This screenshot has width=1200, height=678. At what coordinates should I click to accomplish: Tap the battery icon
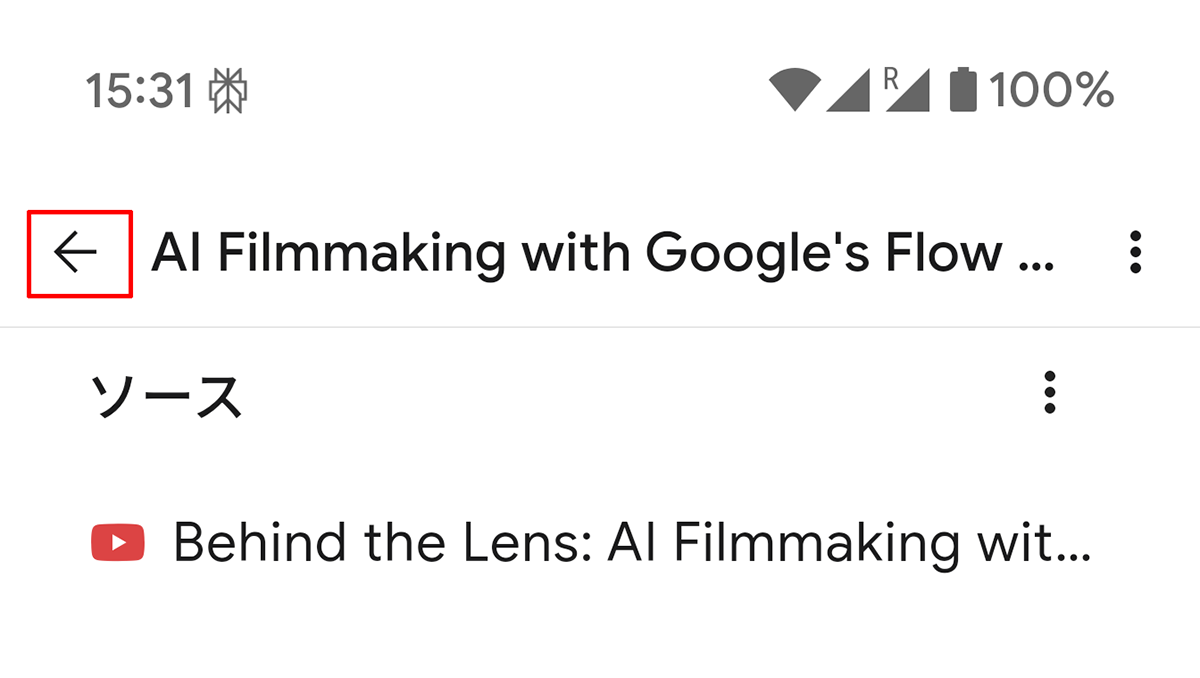click(x=962, y=90)
